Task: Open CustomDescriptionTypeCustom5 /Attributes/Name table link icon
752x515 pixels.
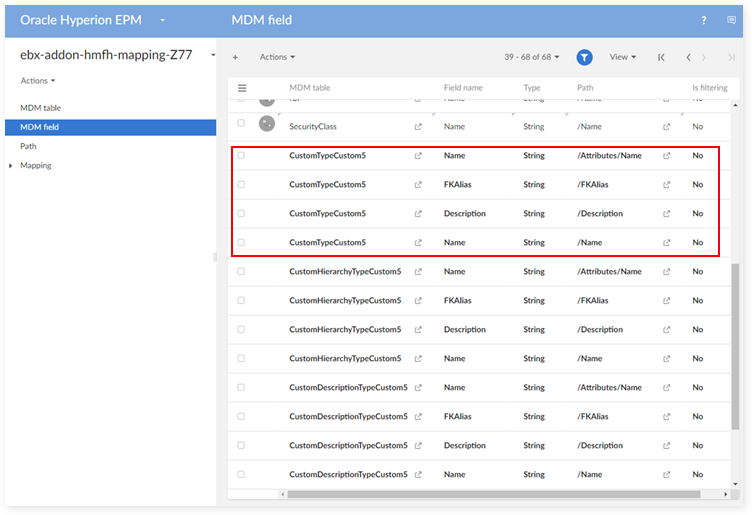Action: point(418,388)
